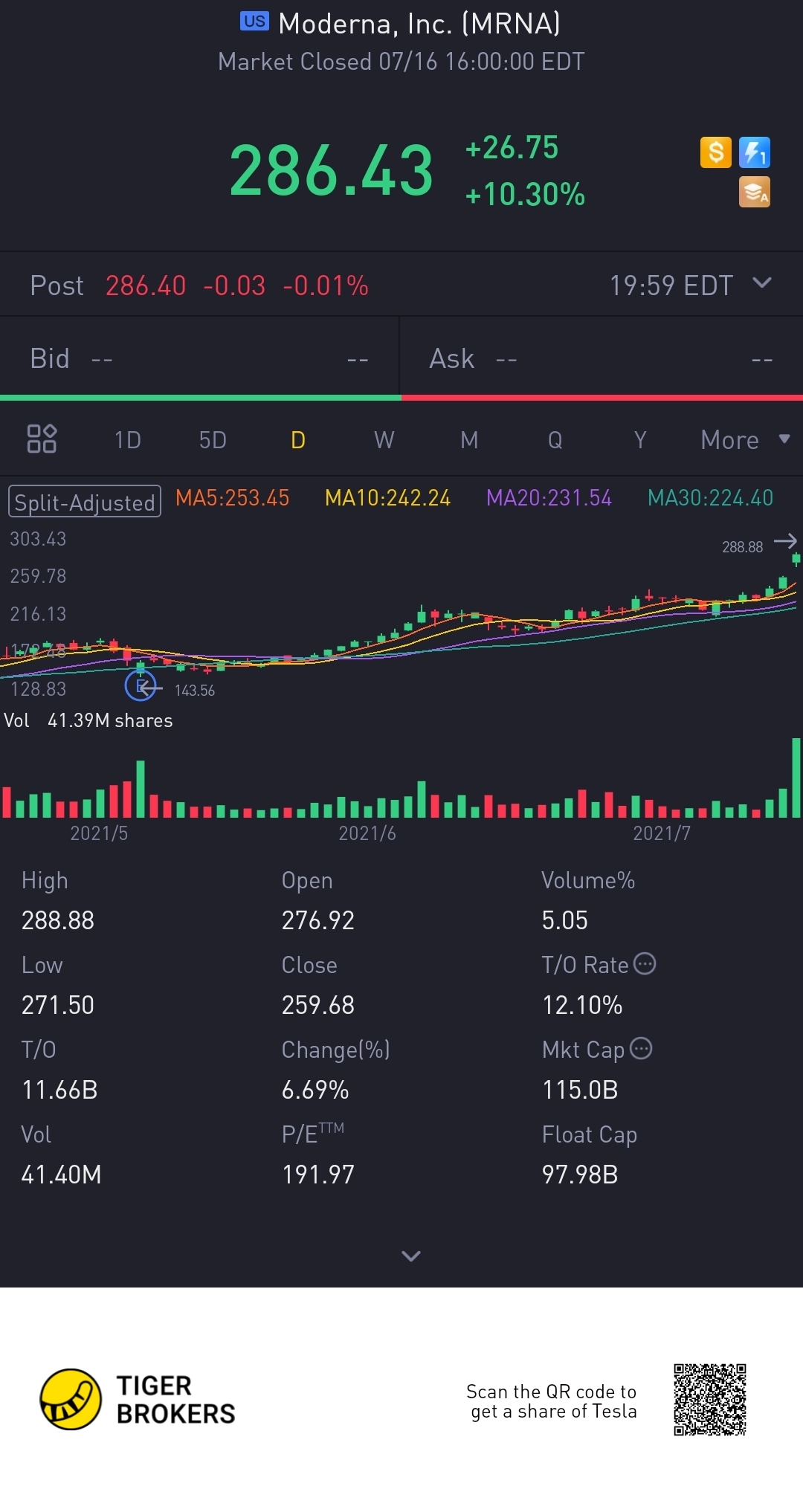The height and width of the screenshot is (1512, 803).
Task: Open the chart layout grid icon
Action: tap(42, 439)
